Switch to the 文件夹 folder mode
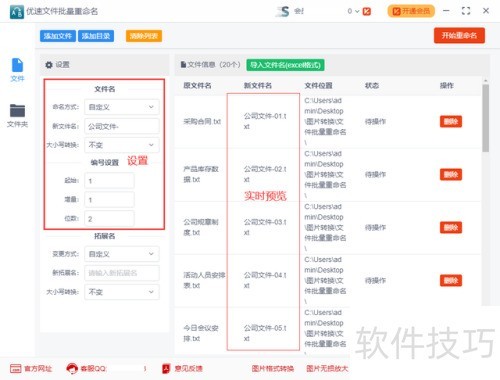500x380 pixels. (x=17, y=115)
